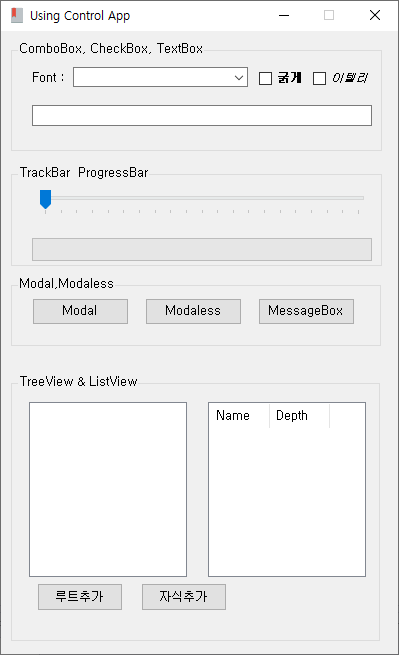Click the Modaless button

193,311
